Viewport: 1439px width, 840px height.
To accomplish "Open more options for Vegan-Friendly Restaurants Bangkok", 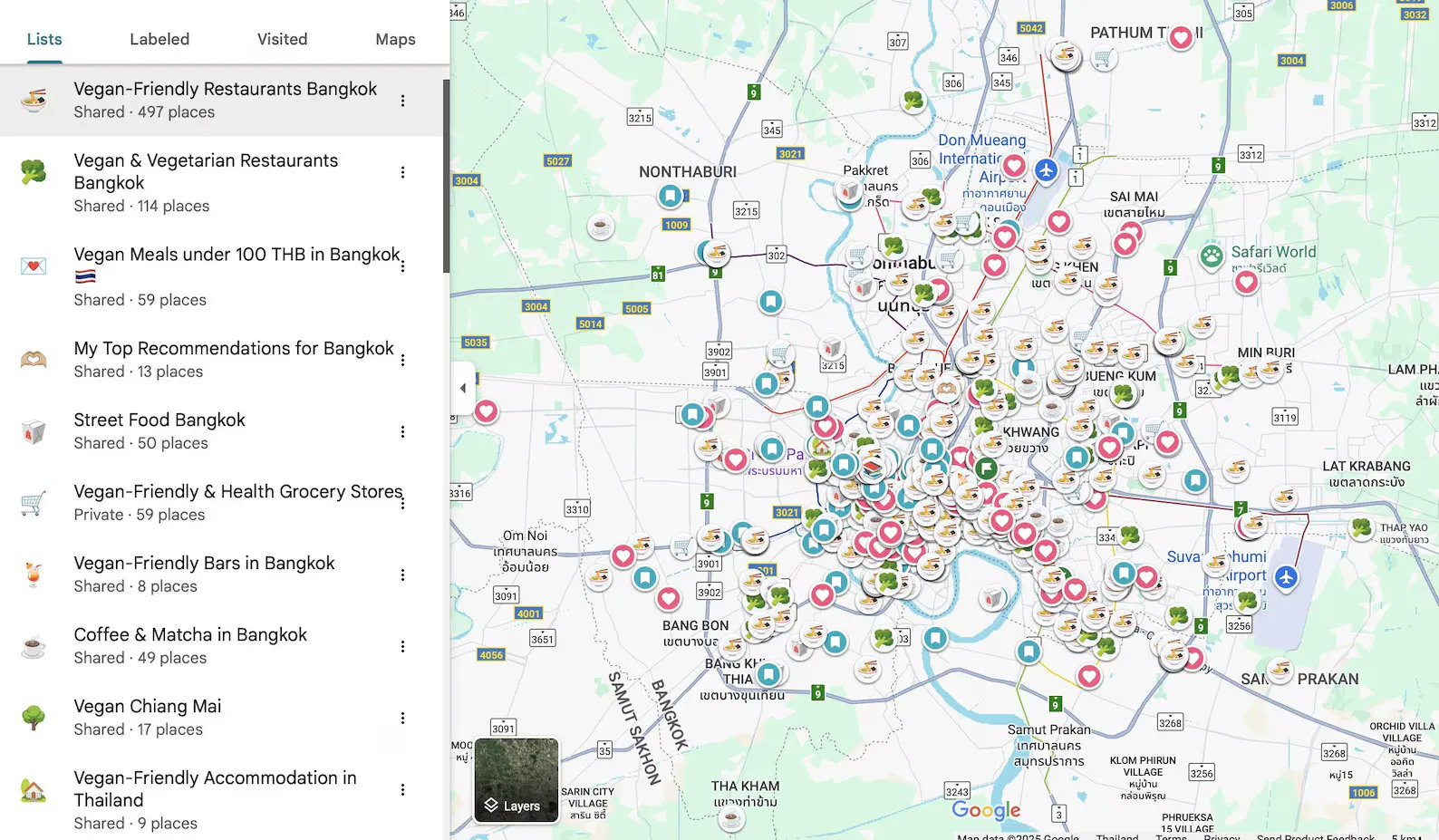I will point(403,101).
